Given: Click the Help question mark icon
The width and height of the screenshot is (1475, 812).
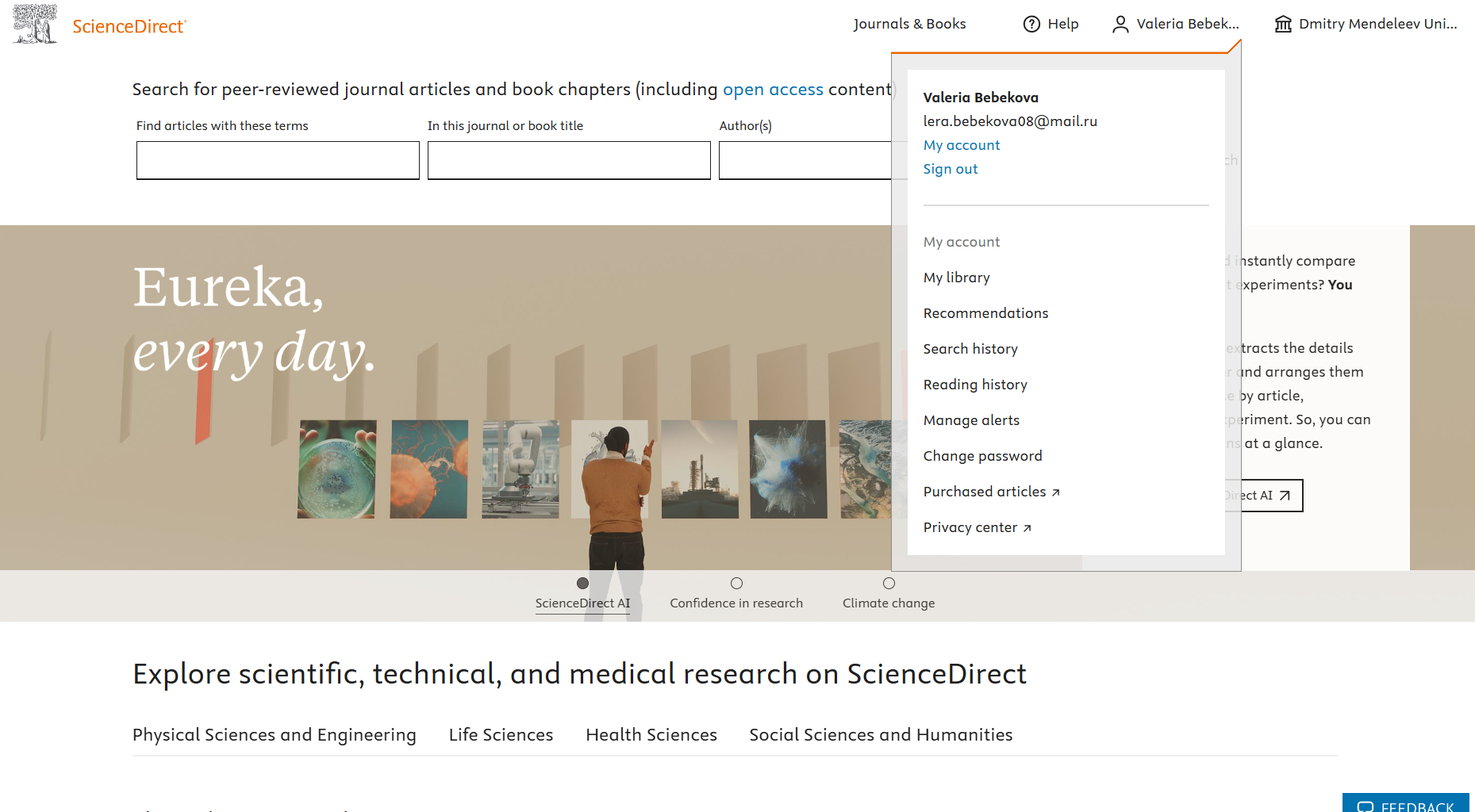Looking at the screenshot, I should coord(1031,24).
